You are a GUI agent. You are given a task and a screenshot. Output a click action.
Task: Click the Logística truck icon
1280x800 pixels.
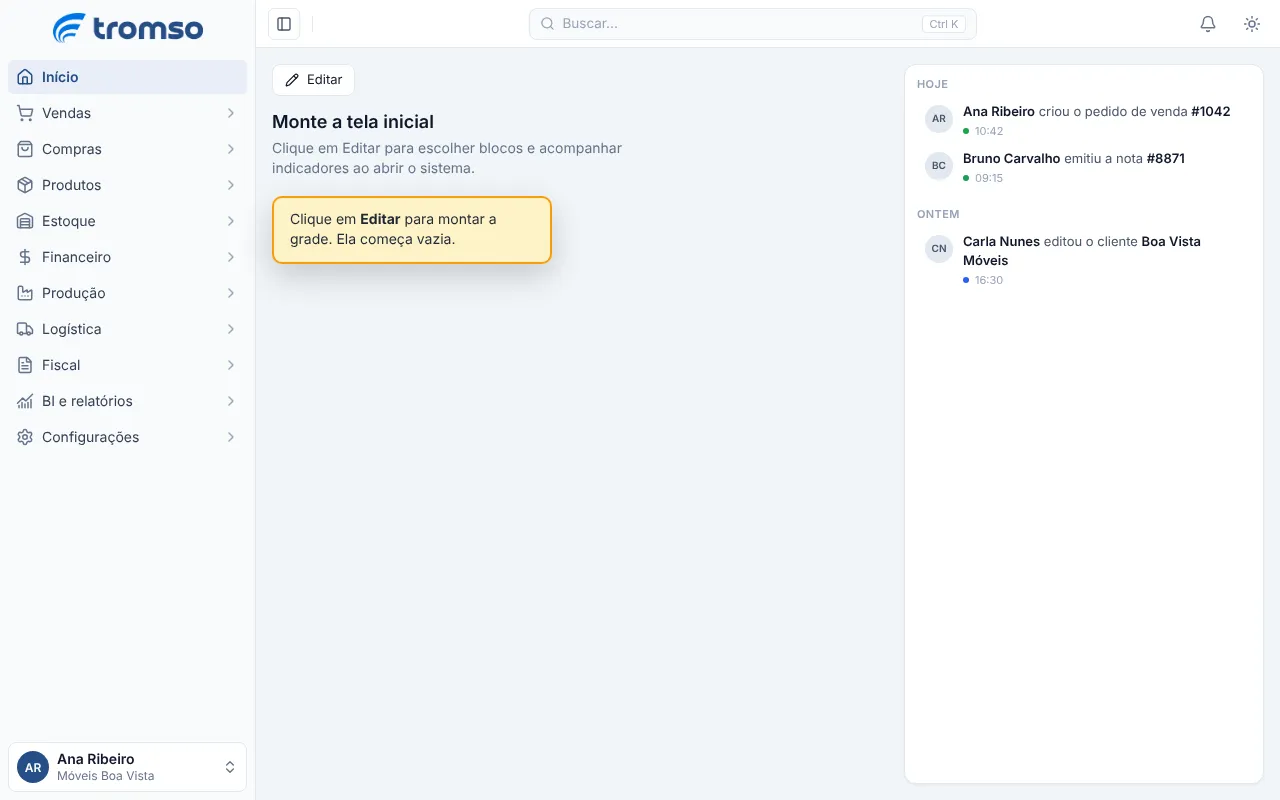tap(25, 329)
